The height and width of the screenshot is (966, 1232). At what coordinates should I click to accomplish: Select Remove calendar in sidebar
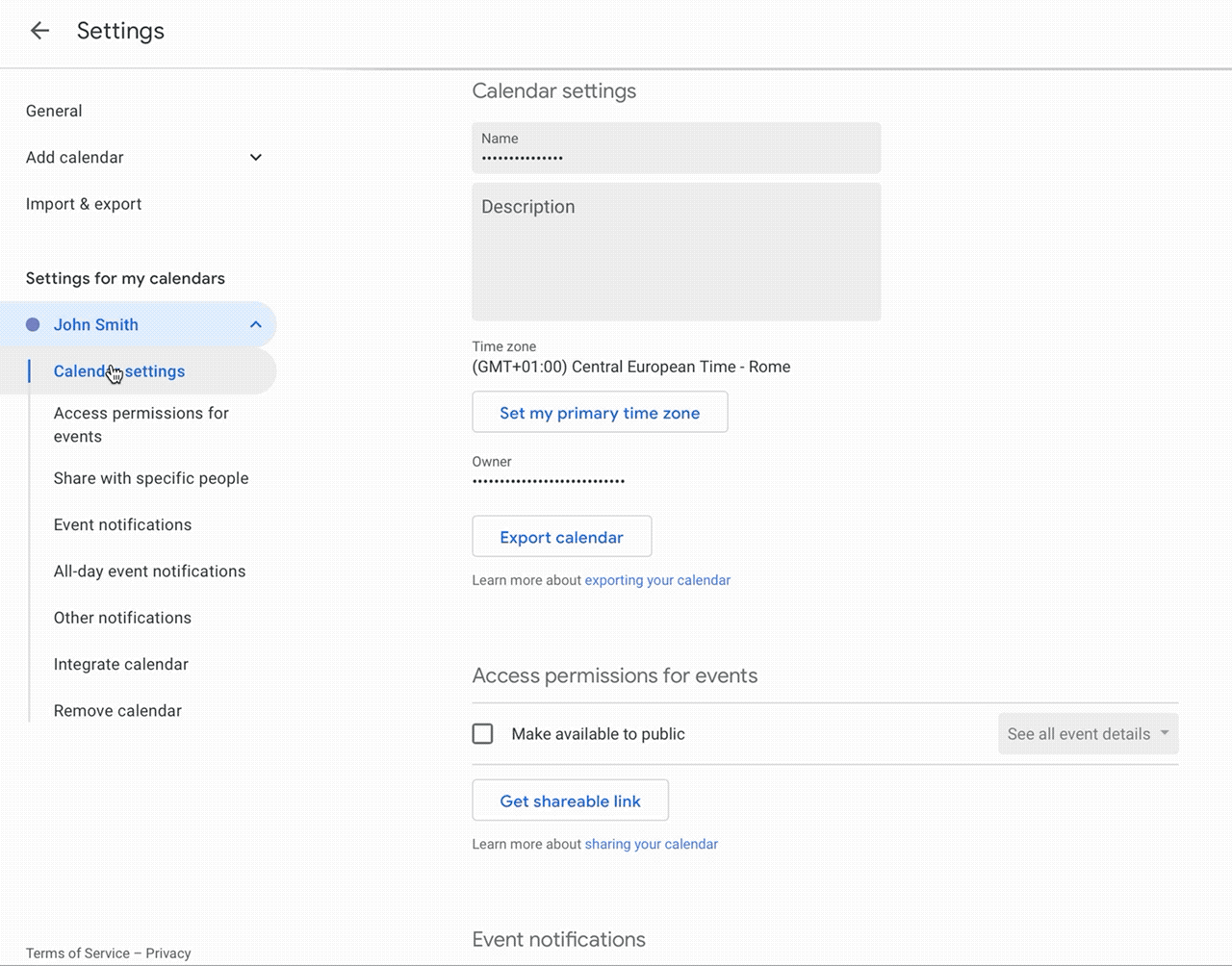tap(117, 711)
